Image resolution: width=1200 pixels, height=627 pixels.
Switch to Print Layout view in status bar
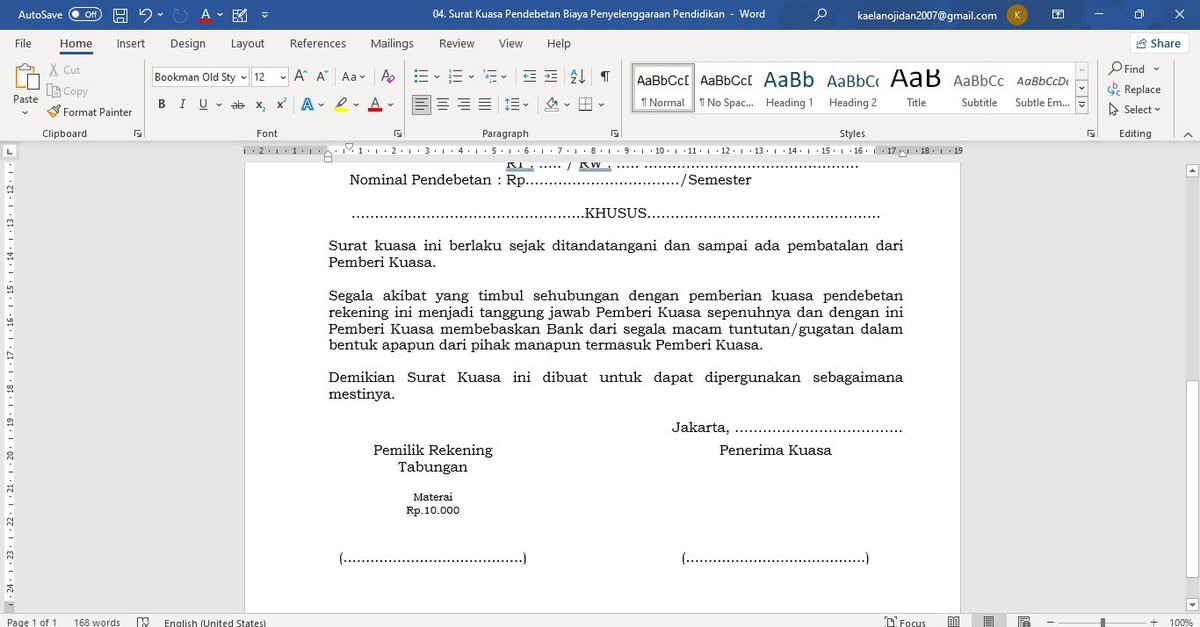(x=988, y=622)
